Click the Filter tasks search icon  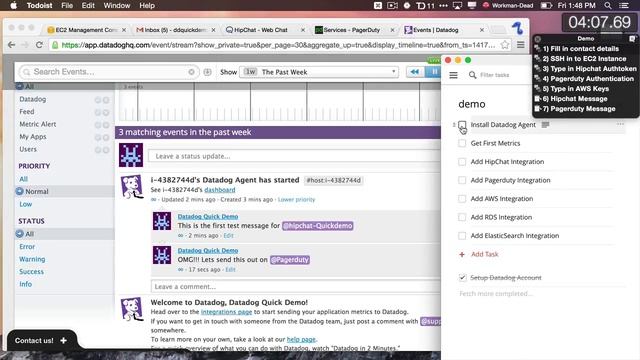click(x=473, y=75)
